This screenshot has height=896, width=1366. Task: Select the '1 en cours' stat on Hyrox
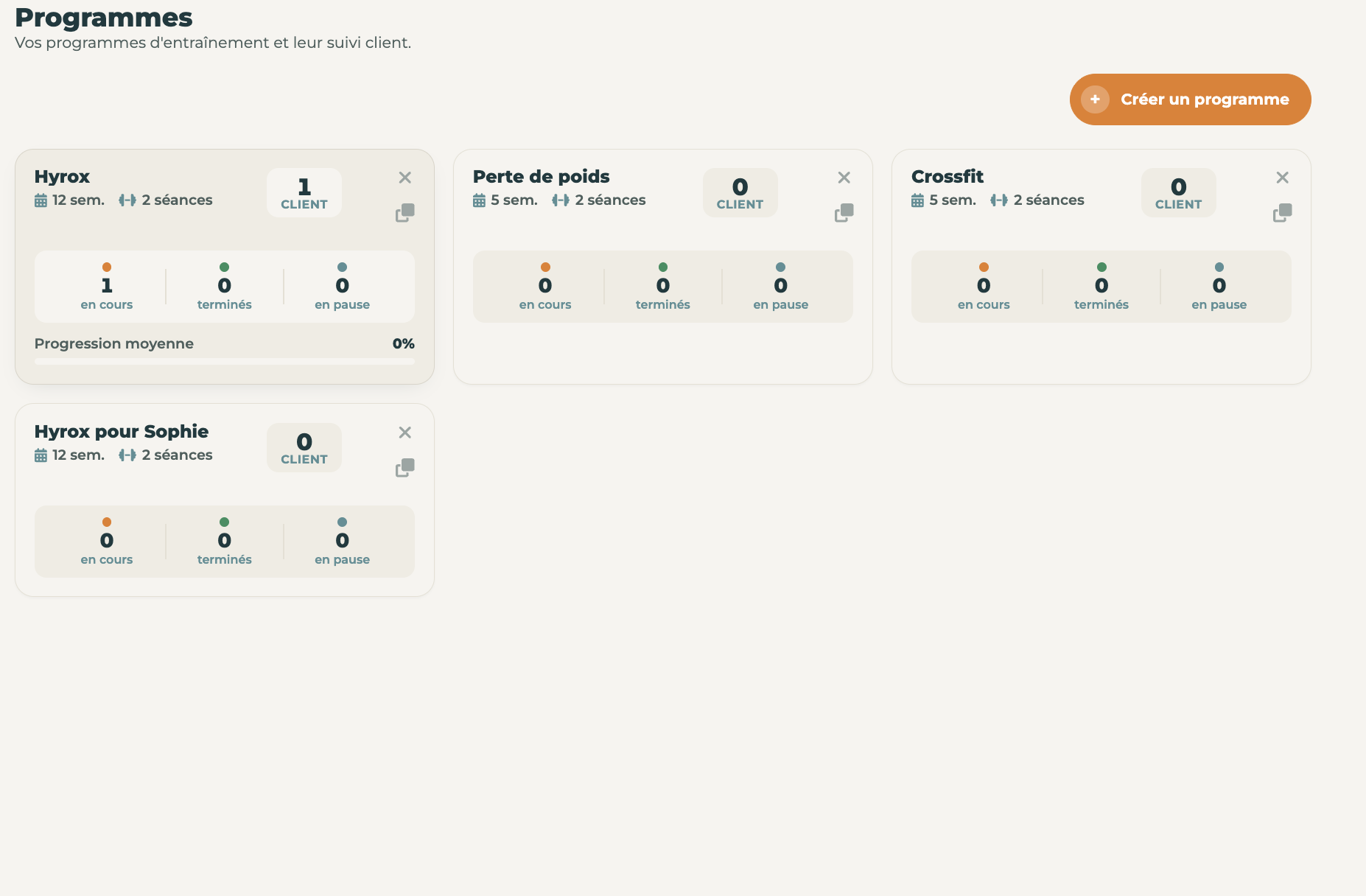107,287
